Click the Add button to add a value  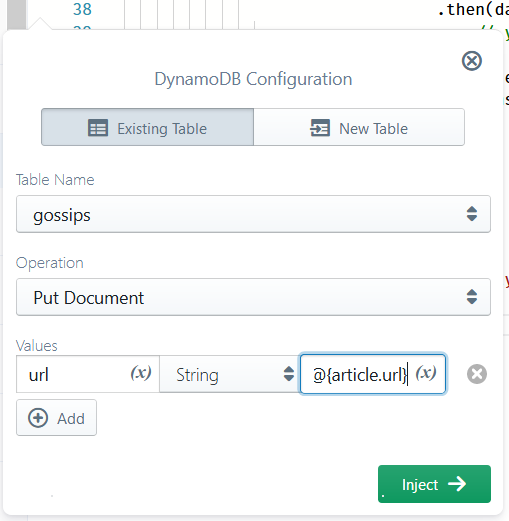(56, 418)
